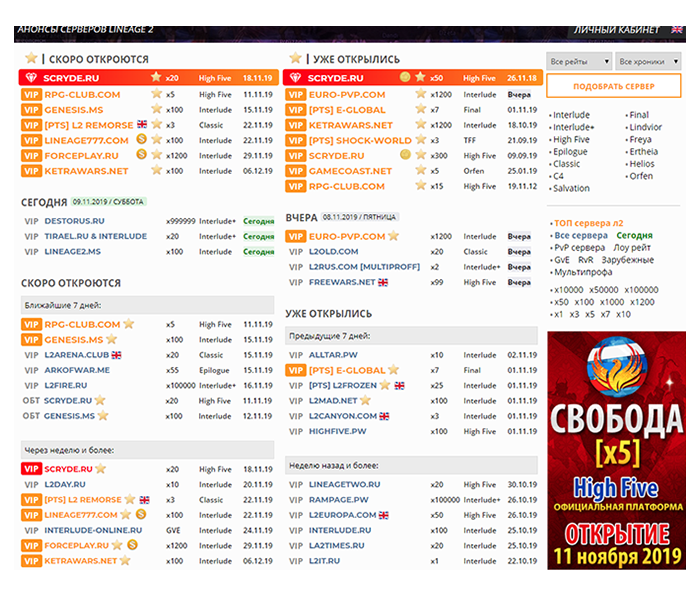Click UK flag beside L2EUROPA.COM
This screenshot has width=700, height=600.
click(x=383, y=515)
